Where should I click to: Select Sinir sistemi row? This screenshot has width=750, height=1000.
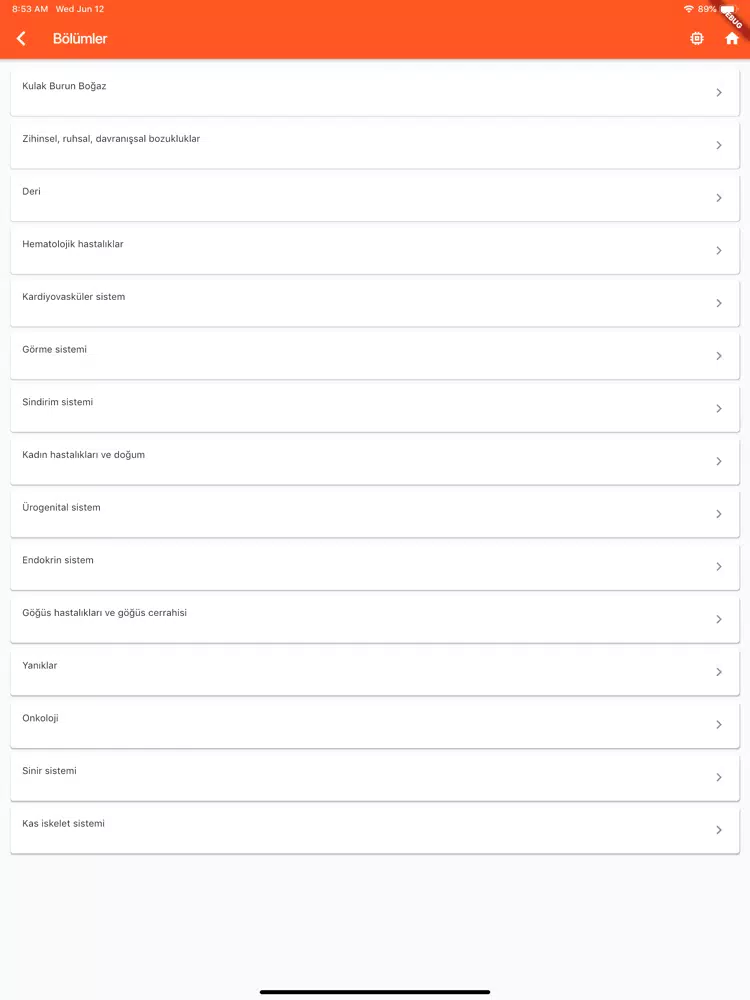[375, 777]
